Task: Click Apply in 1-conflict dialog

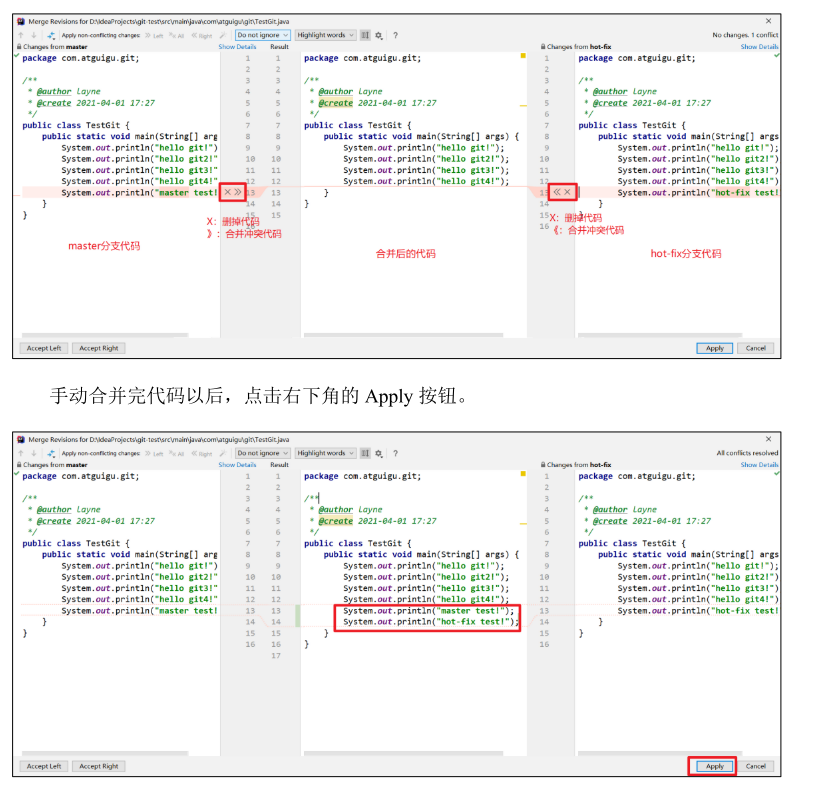Action: pos(715,348)
